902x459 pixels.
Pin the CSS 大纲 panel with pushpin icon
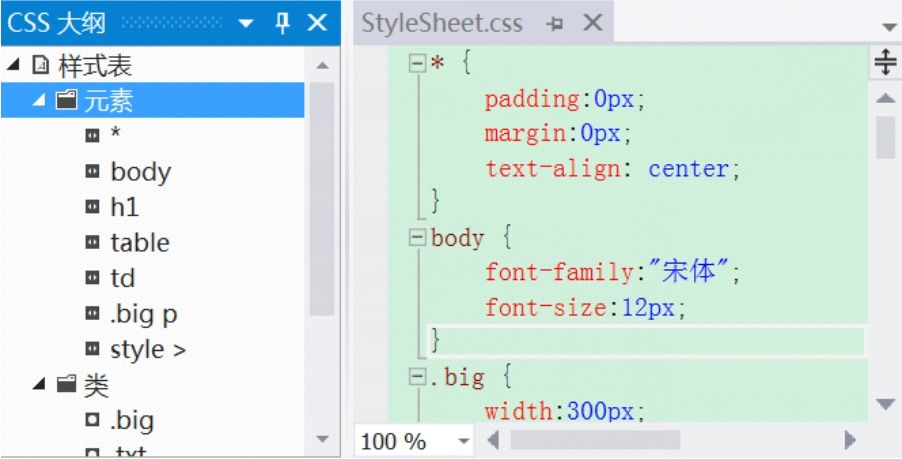point(282,24)
